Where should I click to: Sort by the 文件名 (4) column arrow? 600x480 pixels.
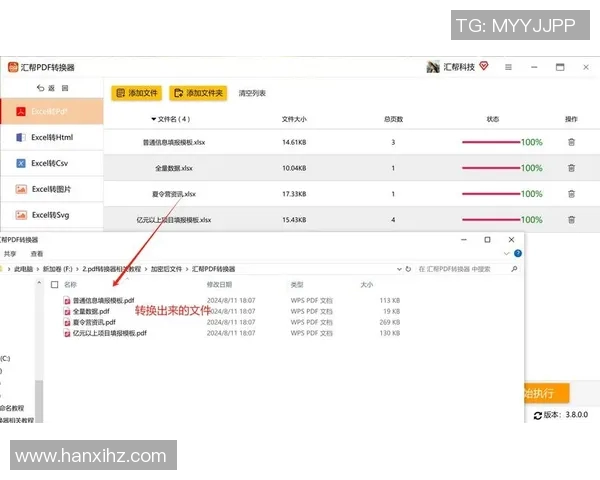coord(153,119)
